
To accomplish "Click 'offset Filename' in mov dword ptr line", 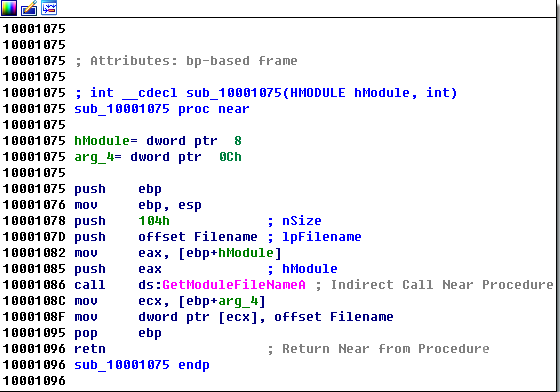I will coord(334,317).
